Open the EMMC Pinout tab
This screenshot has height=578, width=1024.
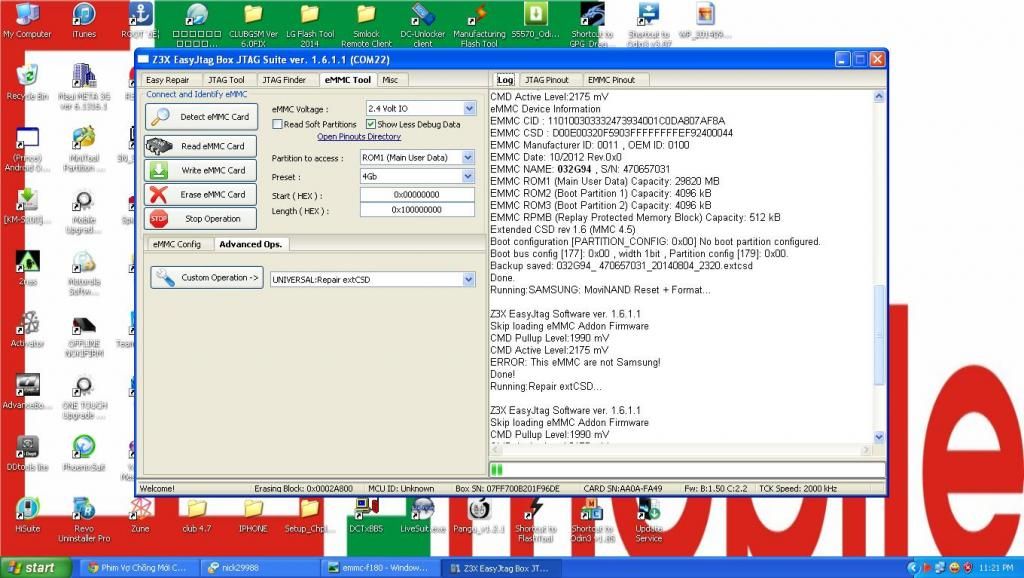coord(611,80)
